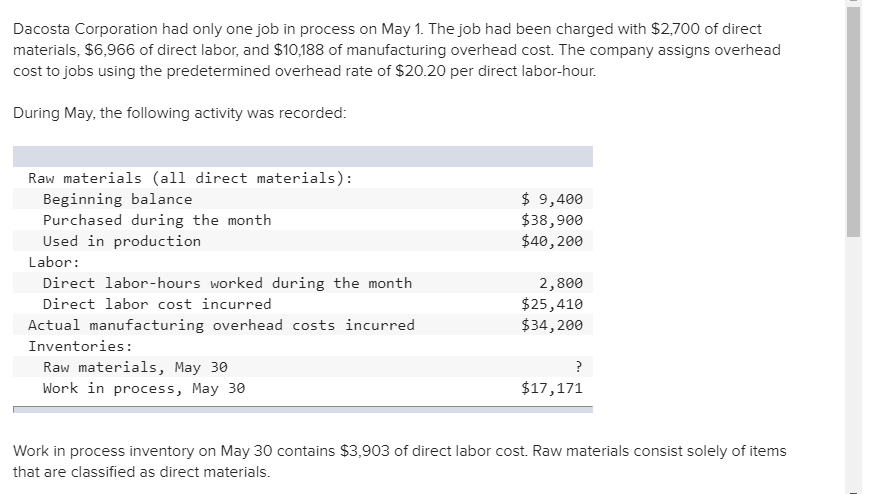The width and height of the screenshot is (876, 494).
Task: Click the "Used in production" row label
Action: coord(122,241)
